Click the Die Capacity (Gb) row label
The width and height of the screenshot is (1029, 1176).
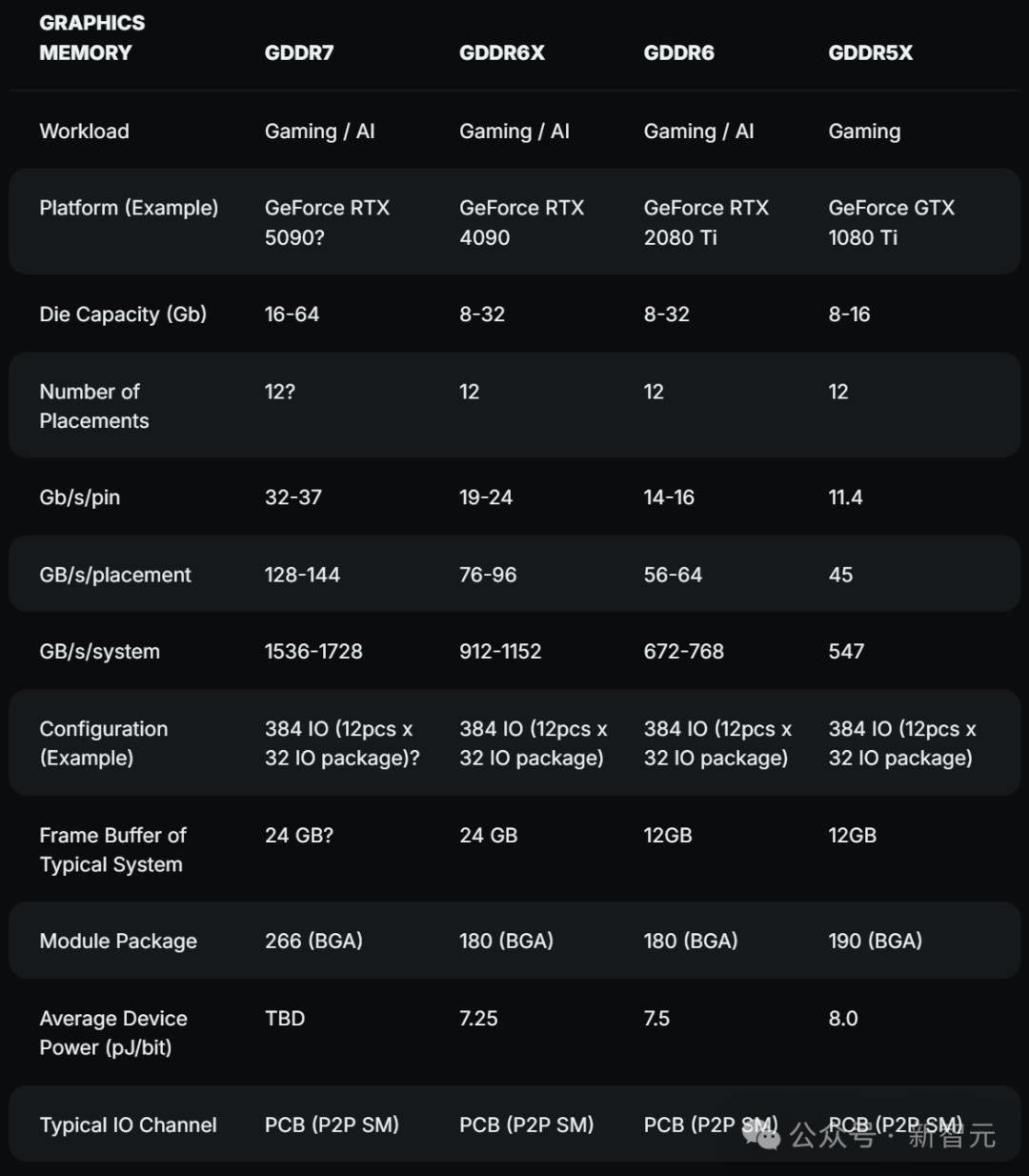click(x=123, y=314)
